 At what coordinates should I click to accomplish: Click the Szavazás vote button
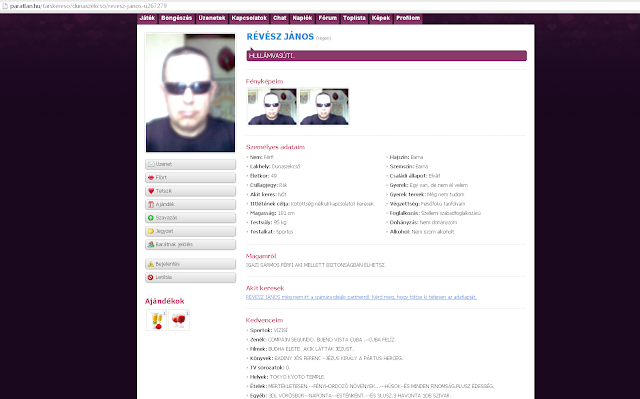tap(191, 218)
